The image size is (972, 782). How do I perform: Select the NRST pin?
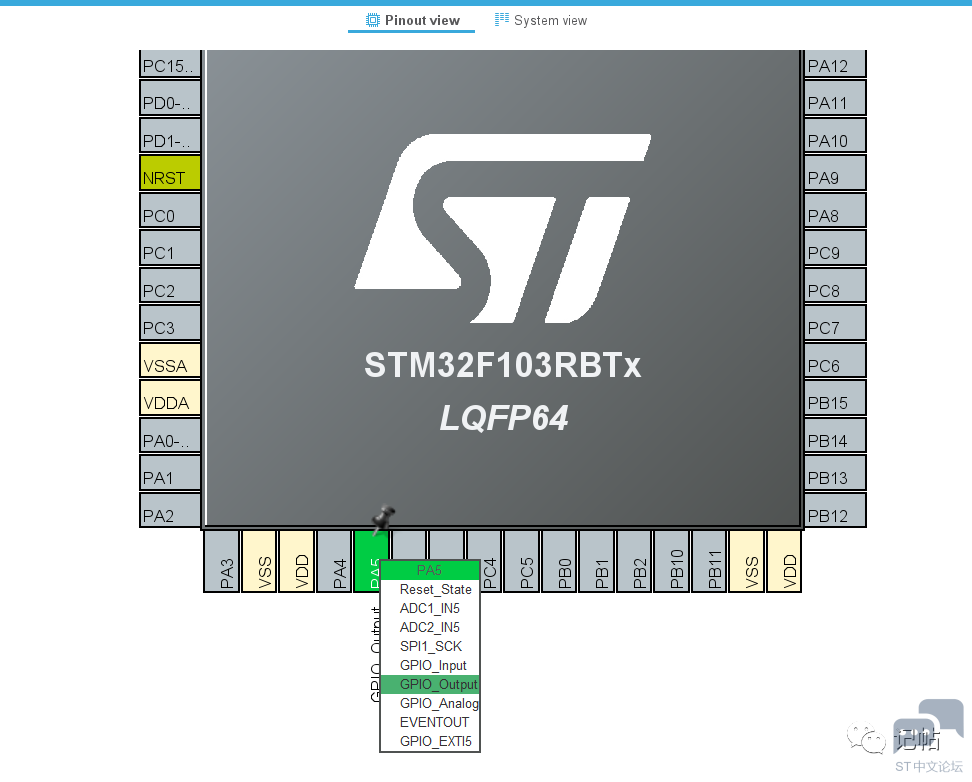click(x=170, y=172)
